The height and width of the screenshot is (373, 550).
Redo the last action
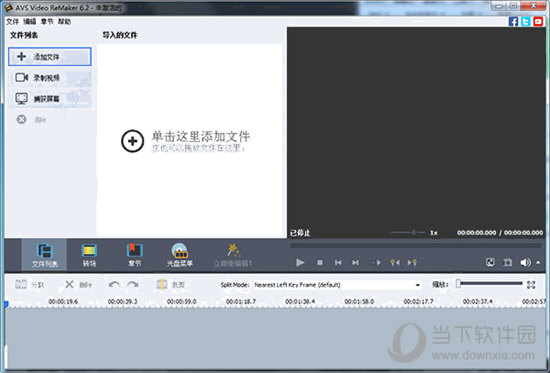133,285
